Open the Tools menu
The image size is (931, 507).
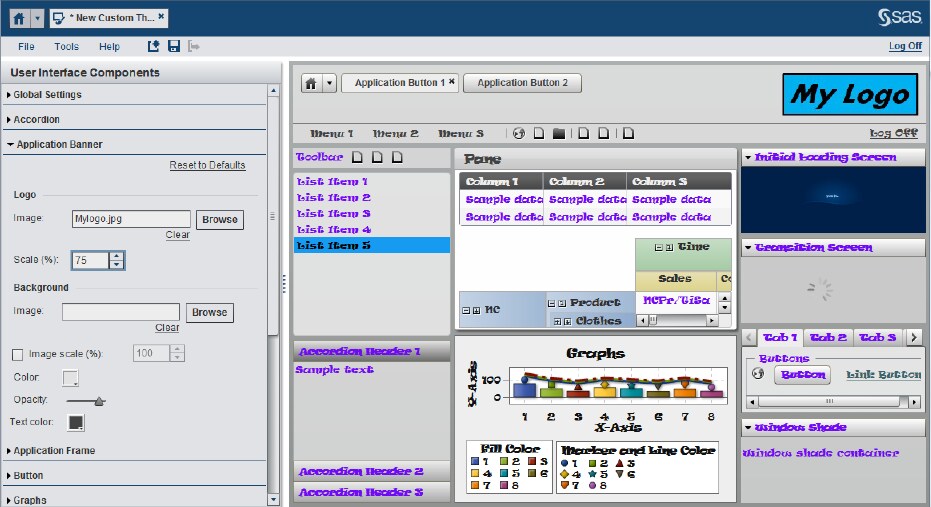click(x=67, y=47)
